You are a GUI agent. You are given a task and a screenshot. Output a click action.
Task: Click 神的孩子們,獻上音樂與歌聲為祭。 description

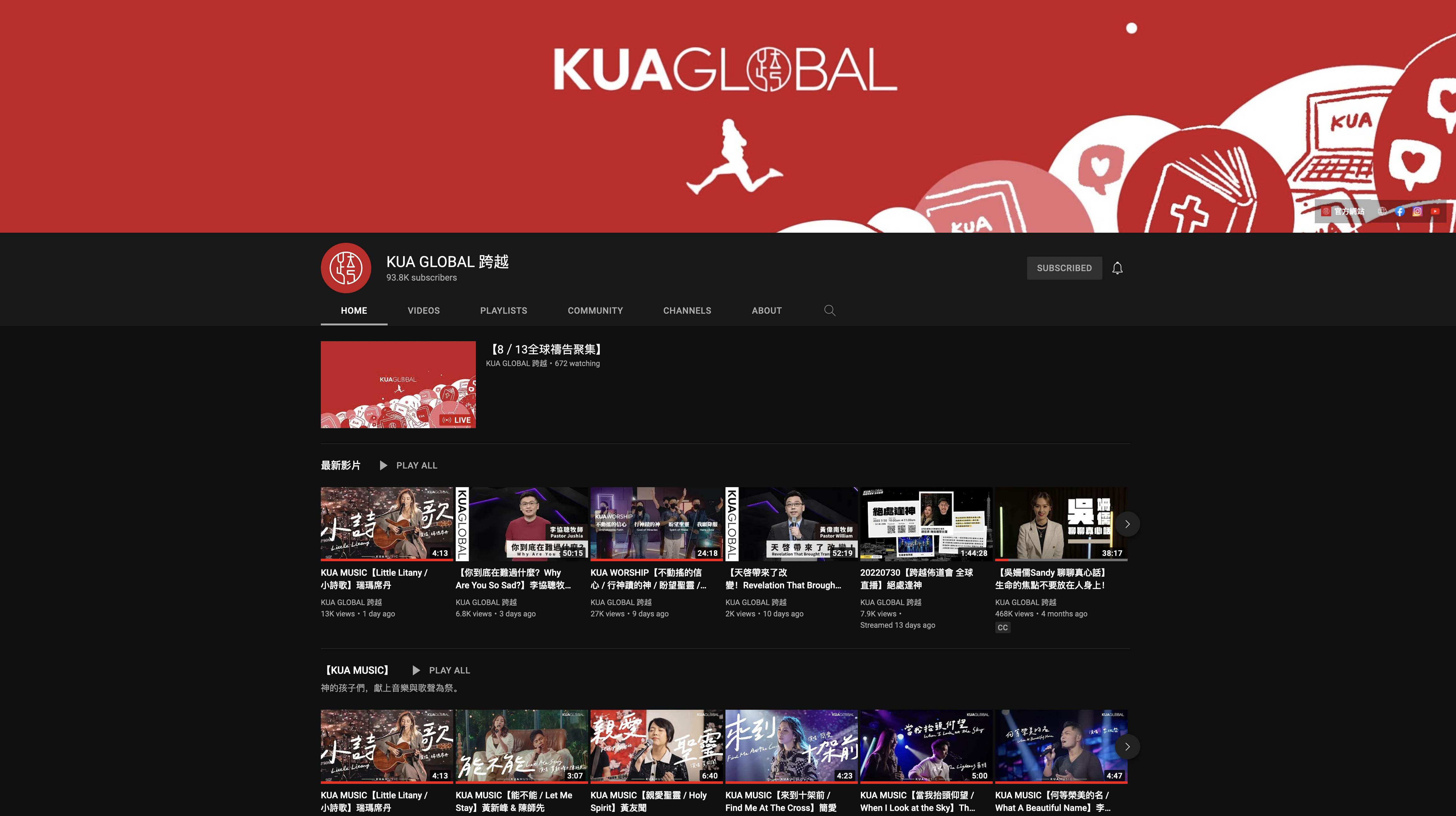391,688
